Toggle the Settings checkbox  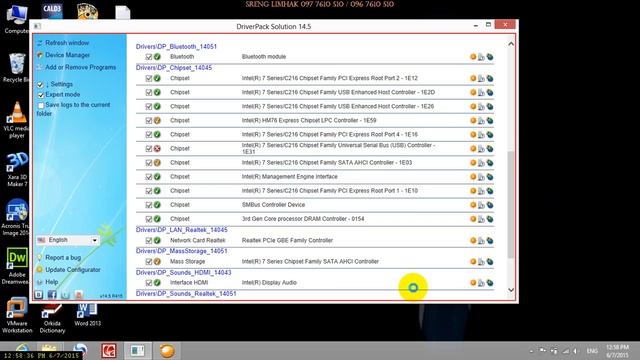[x=40, y=84]
